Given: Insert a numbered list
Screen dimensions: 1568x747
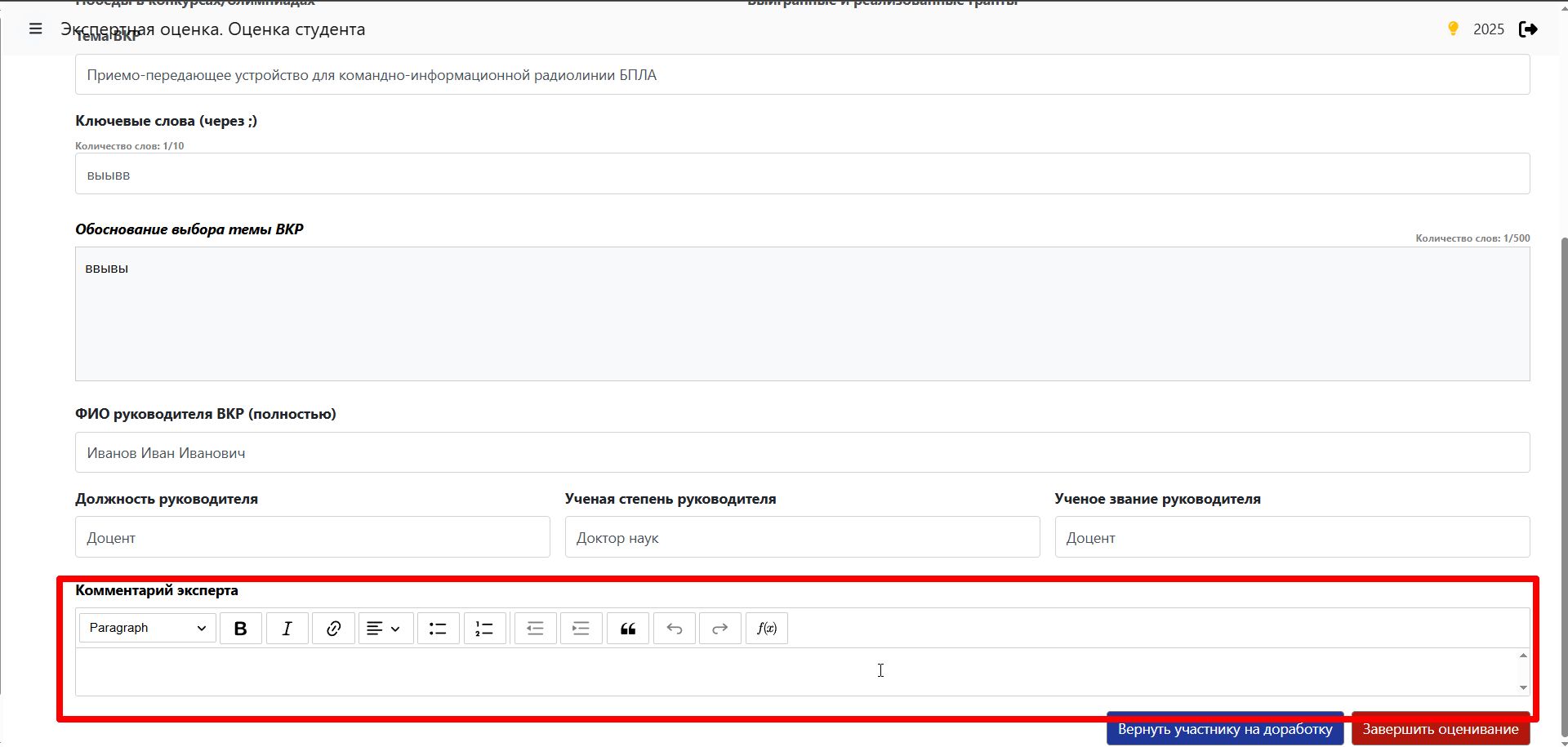Looking at the screenshot, I should 485,628.
